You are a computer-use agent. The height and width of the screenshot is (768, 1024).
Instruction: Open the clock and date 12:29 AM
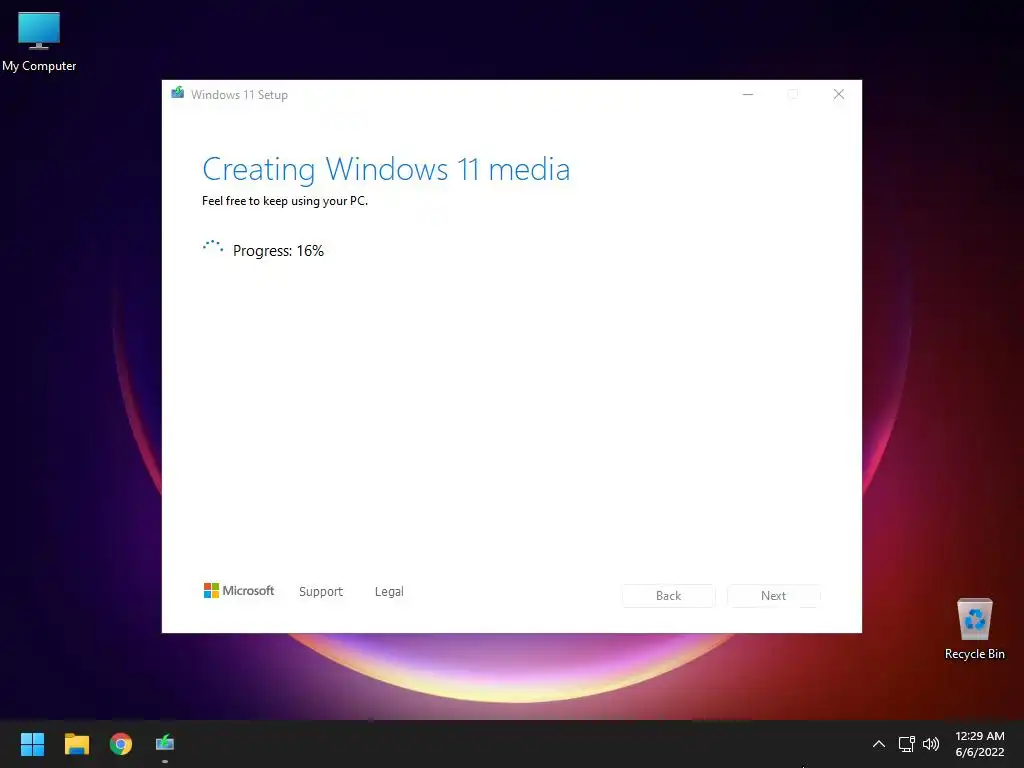pos(980,744)
